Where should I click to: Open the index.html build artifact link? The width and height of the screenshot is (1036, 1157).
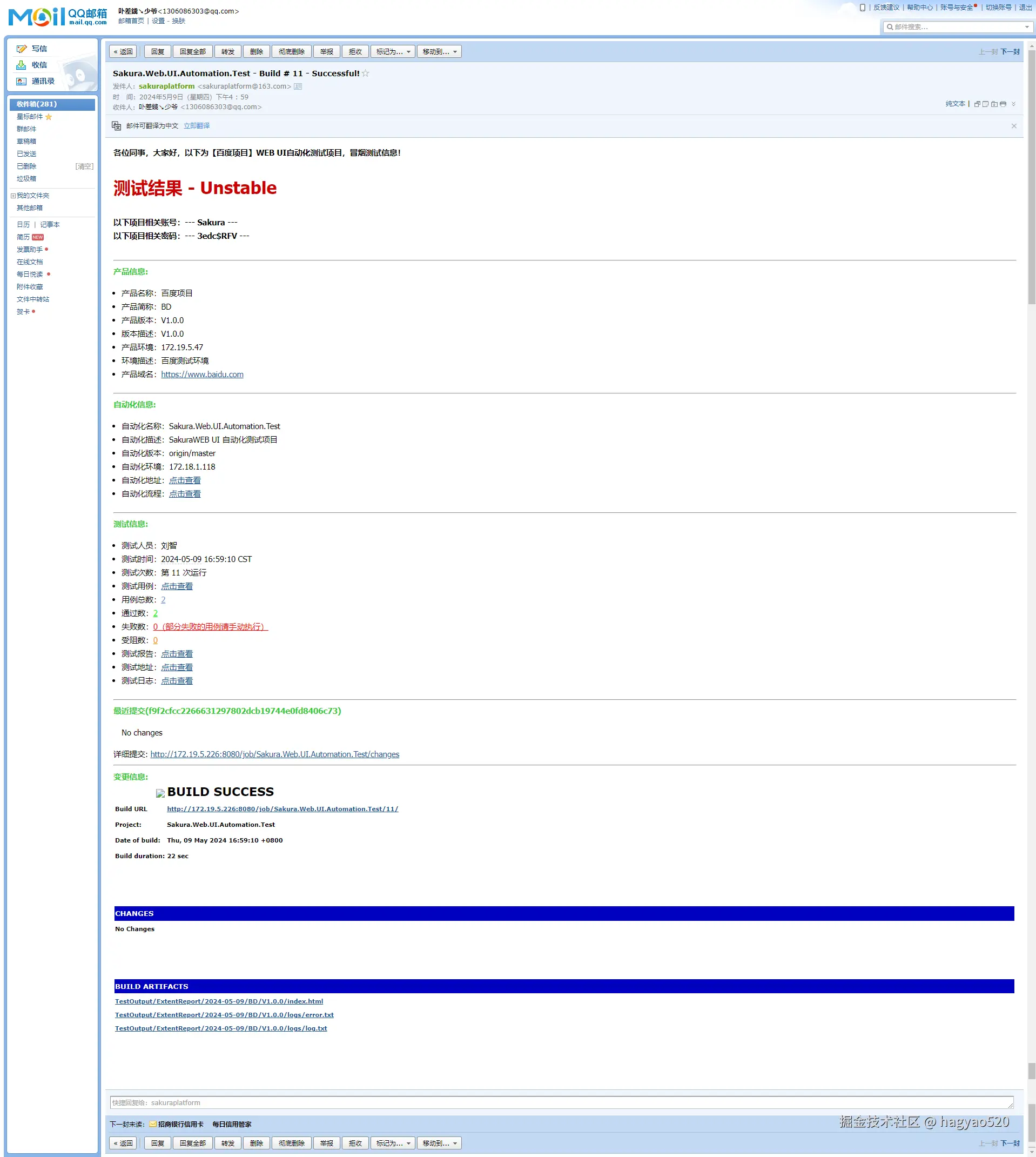pos(219,1001)
